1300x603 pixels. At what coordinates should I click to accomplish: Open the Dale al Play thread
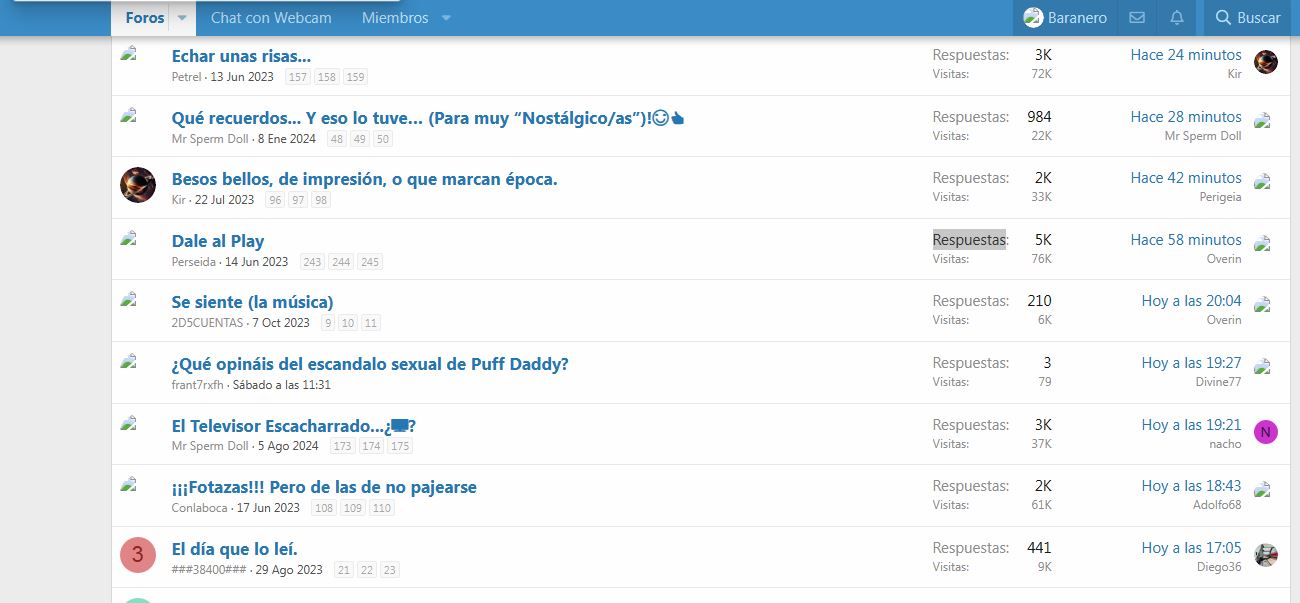point(218,241)
